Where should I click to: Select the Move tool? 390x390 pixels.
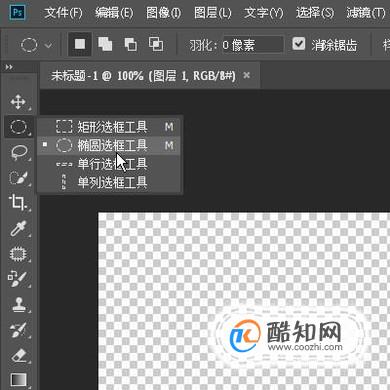point(18,102)
